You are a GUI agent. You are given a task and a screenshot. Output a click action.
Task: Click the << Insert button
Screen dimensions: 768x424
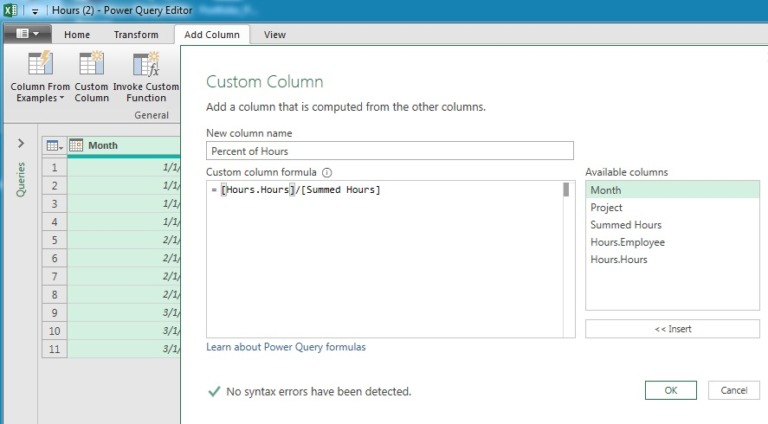672,329
